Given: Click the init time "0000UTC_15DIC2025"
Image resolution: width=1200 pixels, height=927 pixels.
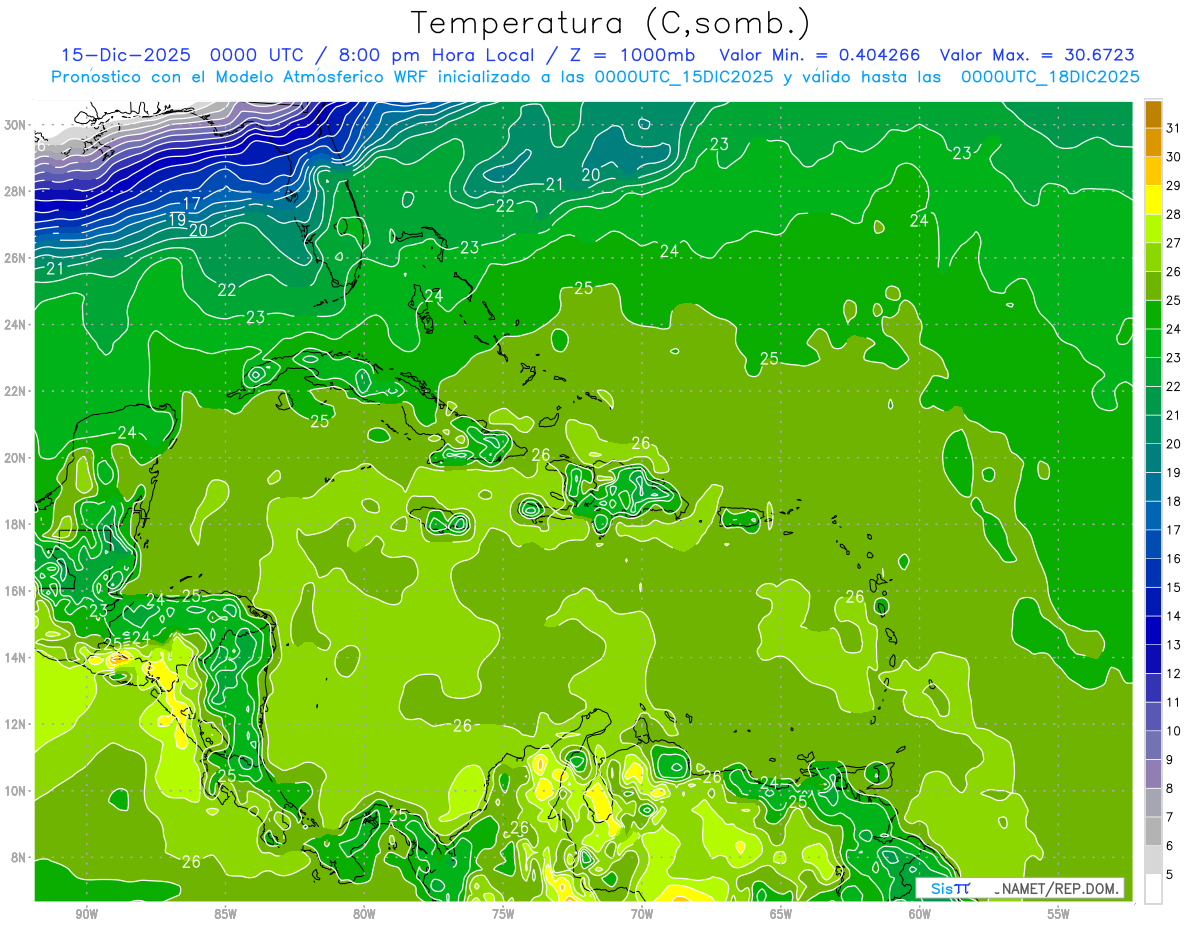Looking at the screenshot, I should [x=684, y=77].
